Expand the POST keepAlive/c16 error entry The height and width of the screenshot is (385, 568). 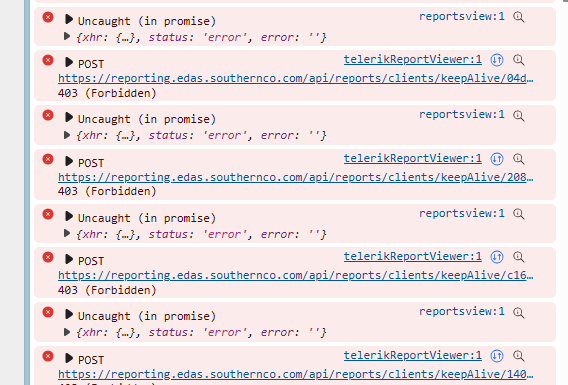(68, 259)
